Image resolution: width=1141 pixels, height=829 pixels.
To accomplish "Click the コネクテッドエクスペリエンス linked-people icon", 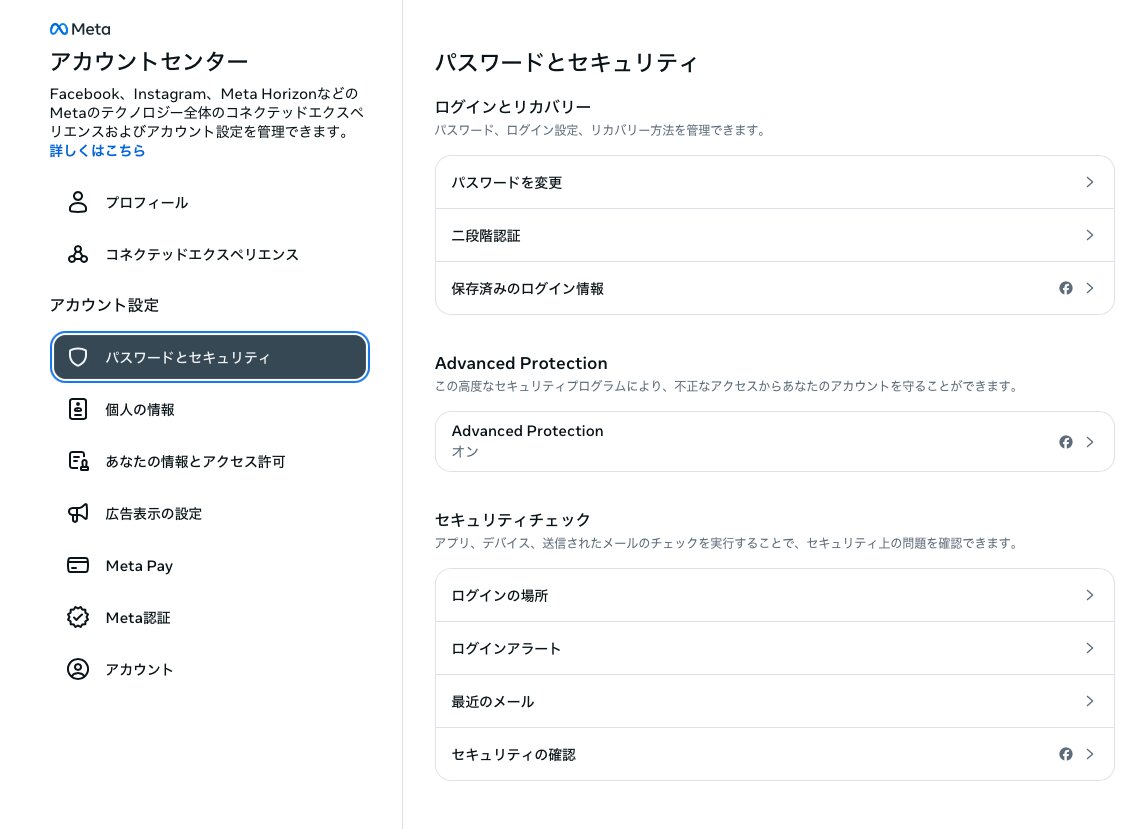I will click(x=78, y=254).
